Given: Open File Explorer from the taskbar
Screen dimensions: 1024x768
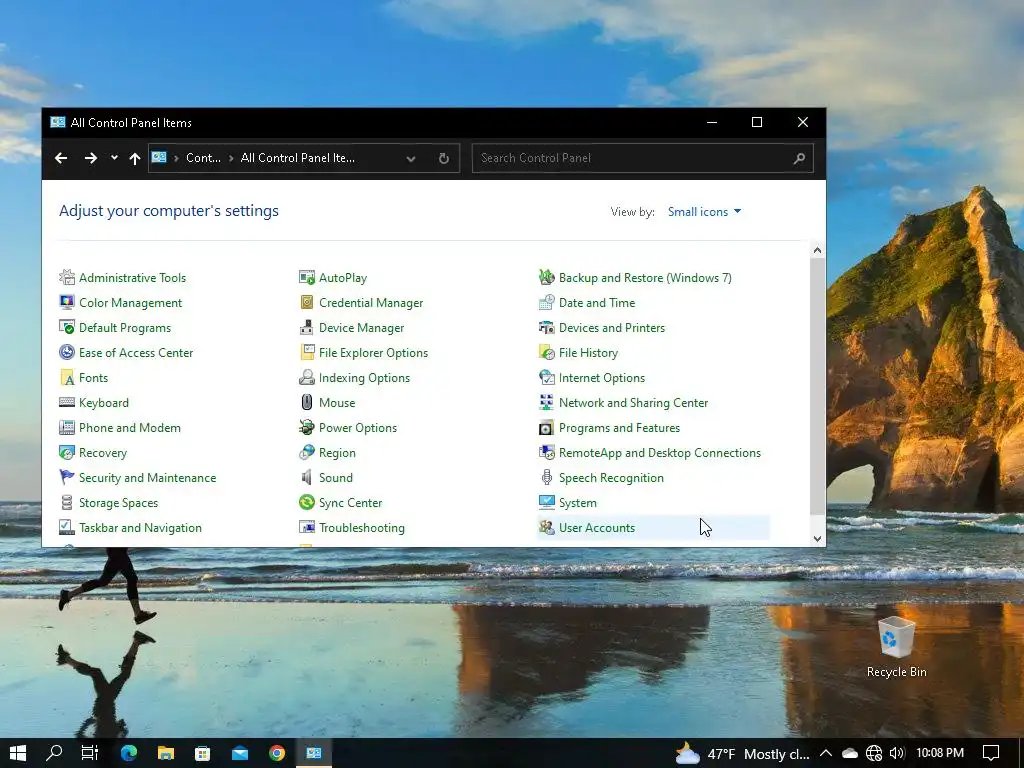Looking at the screenshot, I should (166, 753).
